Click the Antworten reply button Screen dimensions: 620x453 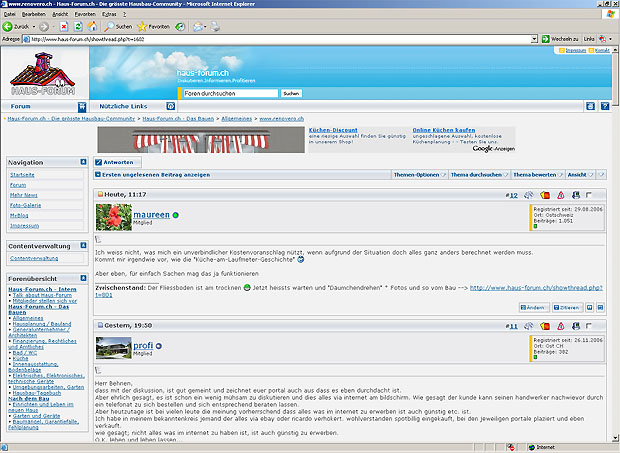pyautogui.click(x=117, y=162)
